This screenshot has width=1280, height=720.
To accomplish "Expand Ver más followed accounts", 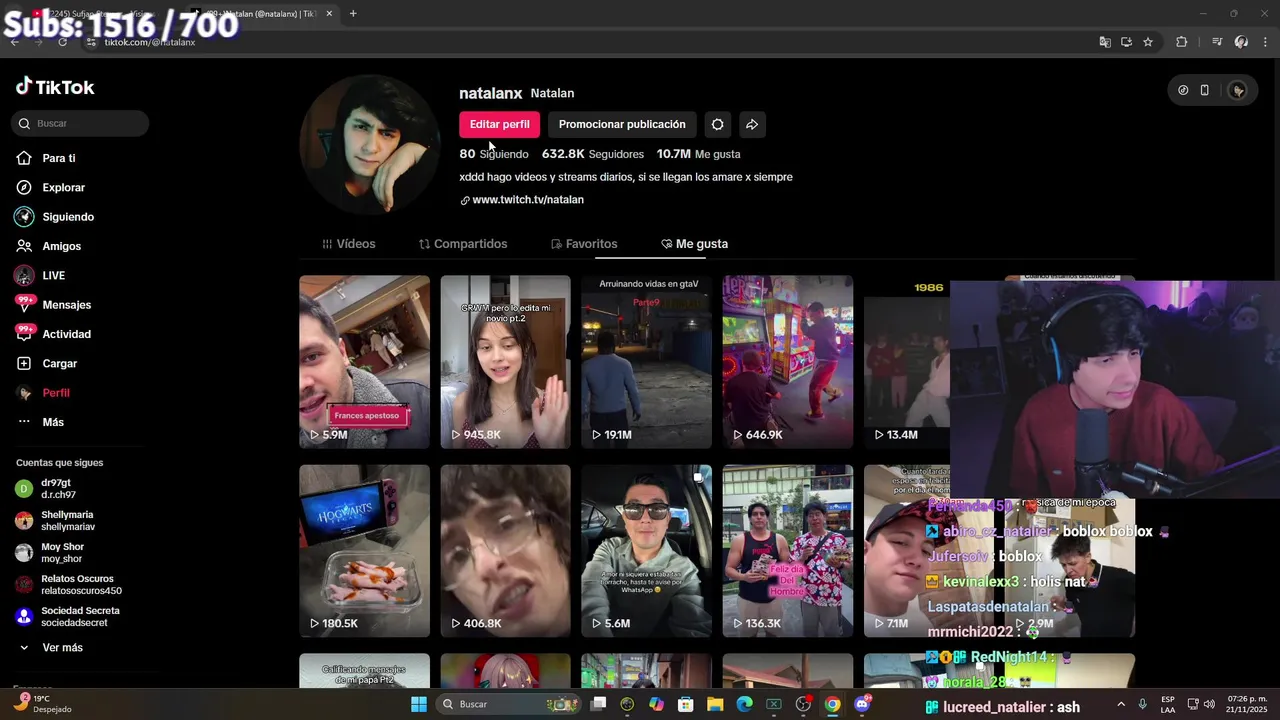I will (50, 648).
